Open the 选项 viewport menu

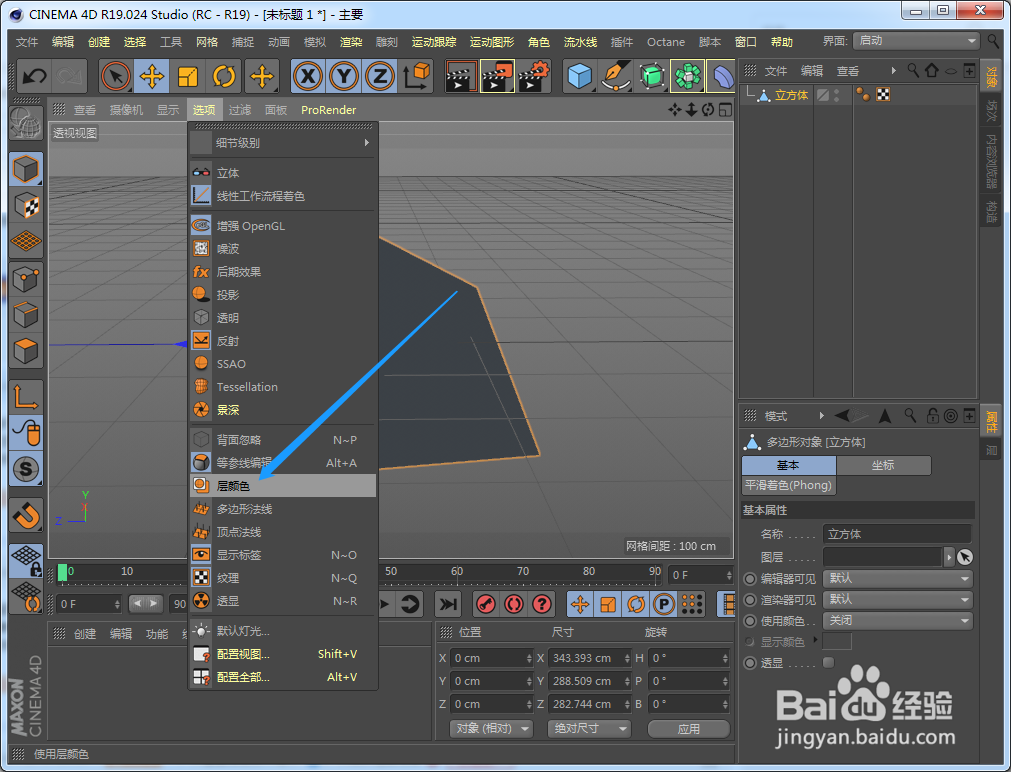click(x=204, y=110)
